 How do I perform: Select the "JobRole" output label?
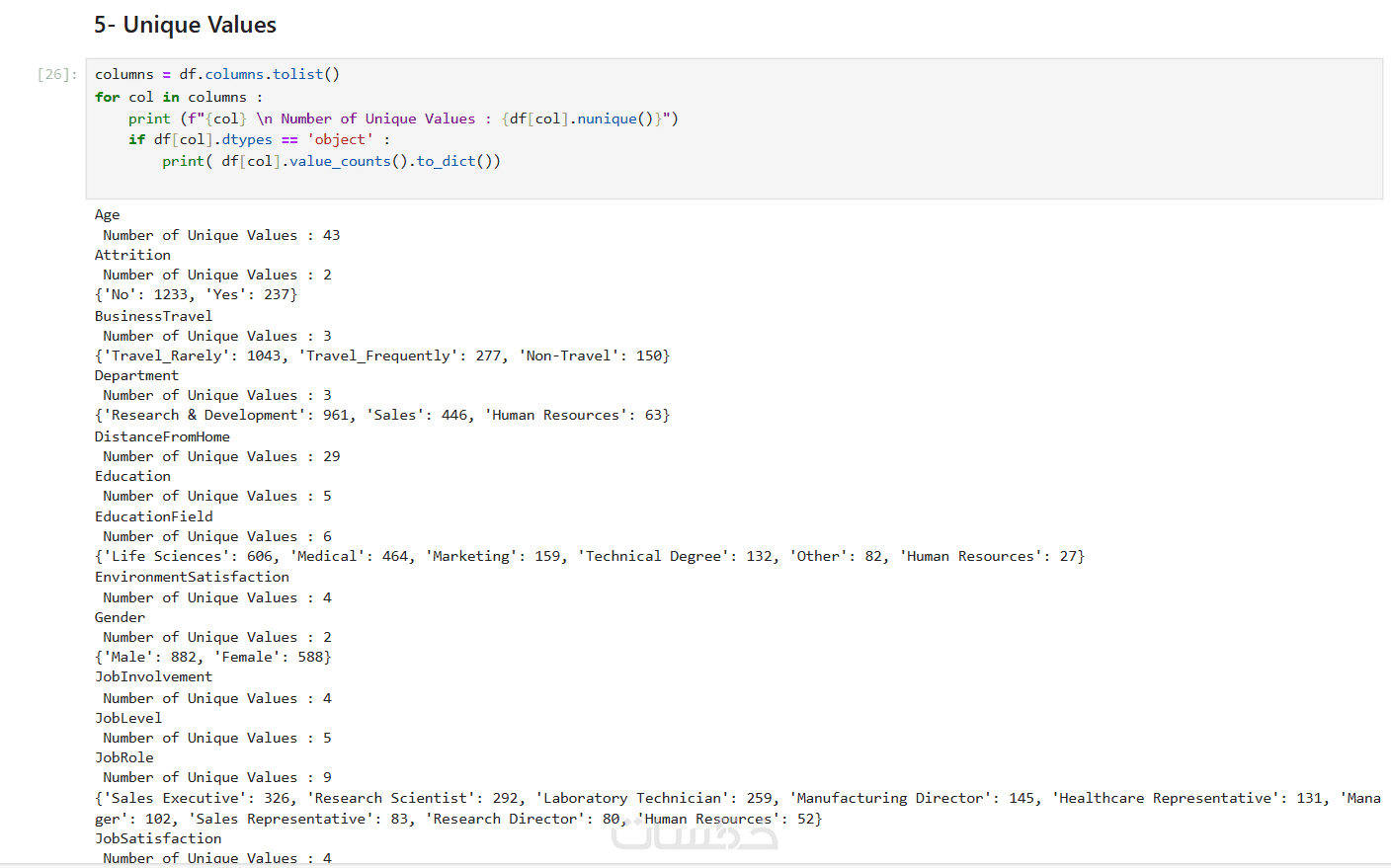pyautogui.click(x=123, y=757)
